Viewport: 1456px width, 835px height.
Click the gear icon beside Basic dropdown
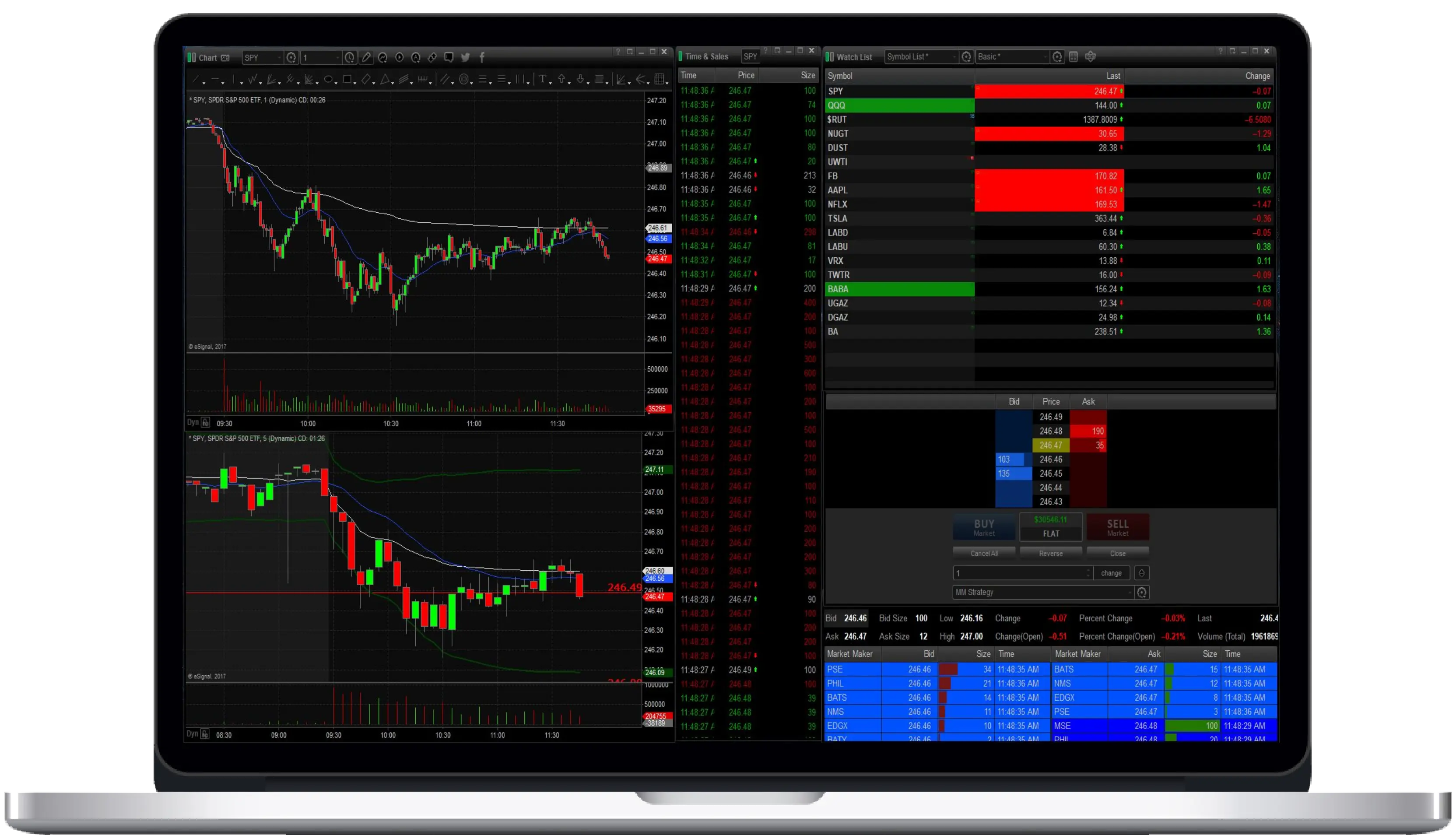(1057, 56)
